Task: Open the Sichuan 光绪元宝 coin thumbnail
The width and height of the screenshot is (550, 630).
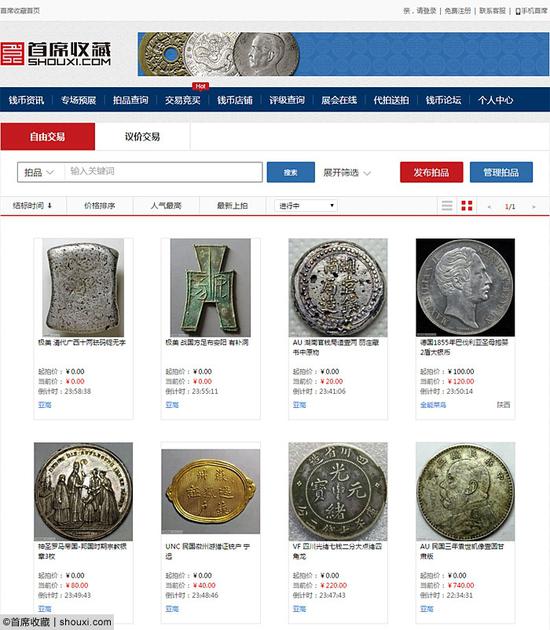Action: pyautogui.click(x=338, y=491)
